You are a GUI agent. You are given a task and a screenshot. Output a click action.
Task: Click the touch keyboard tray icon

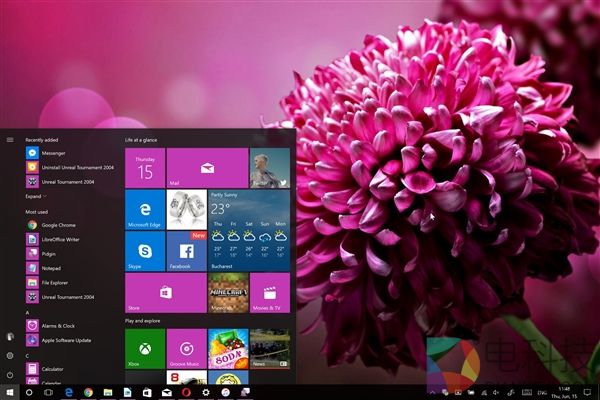(x=527, y=392)
